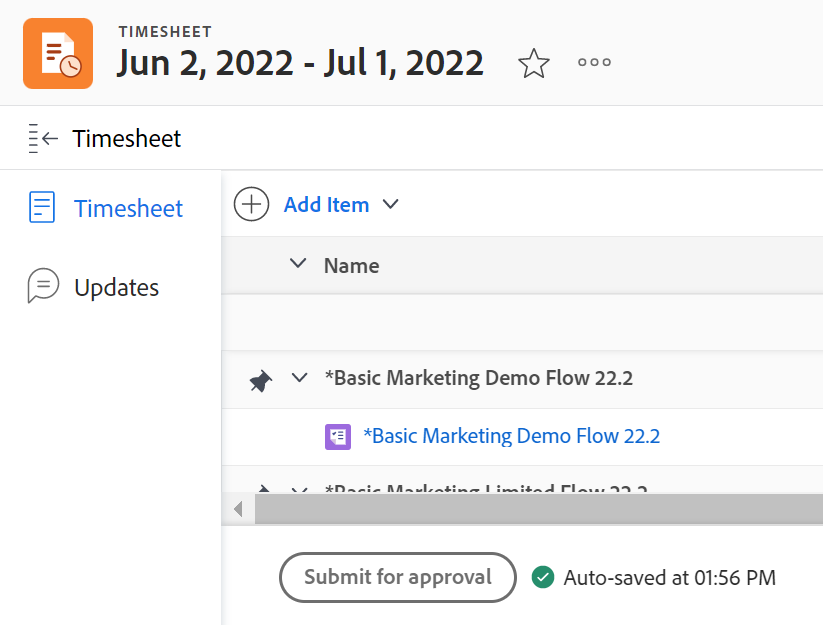Click the orange Timesheet app icon

(58, 53)
